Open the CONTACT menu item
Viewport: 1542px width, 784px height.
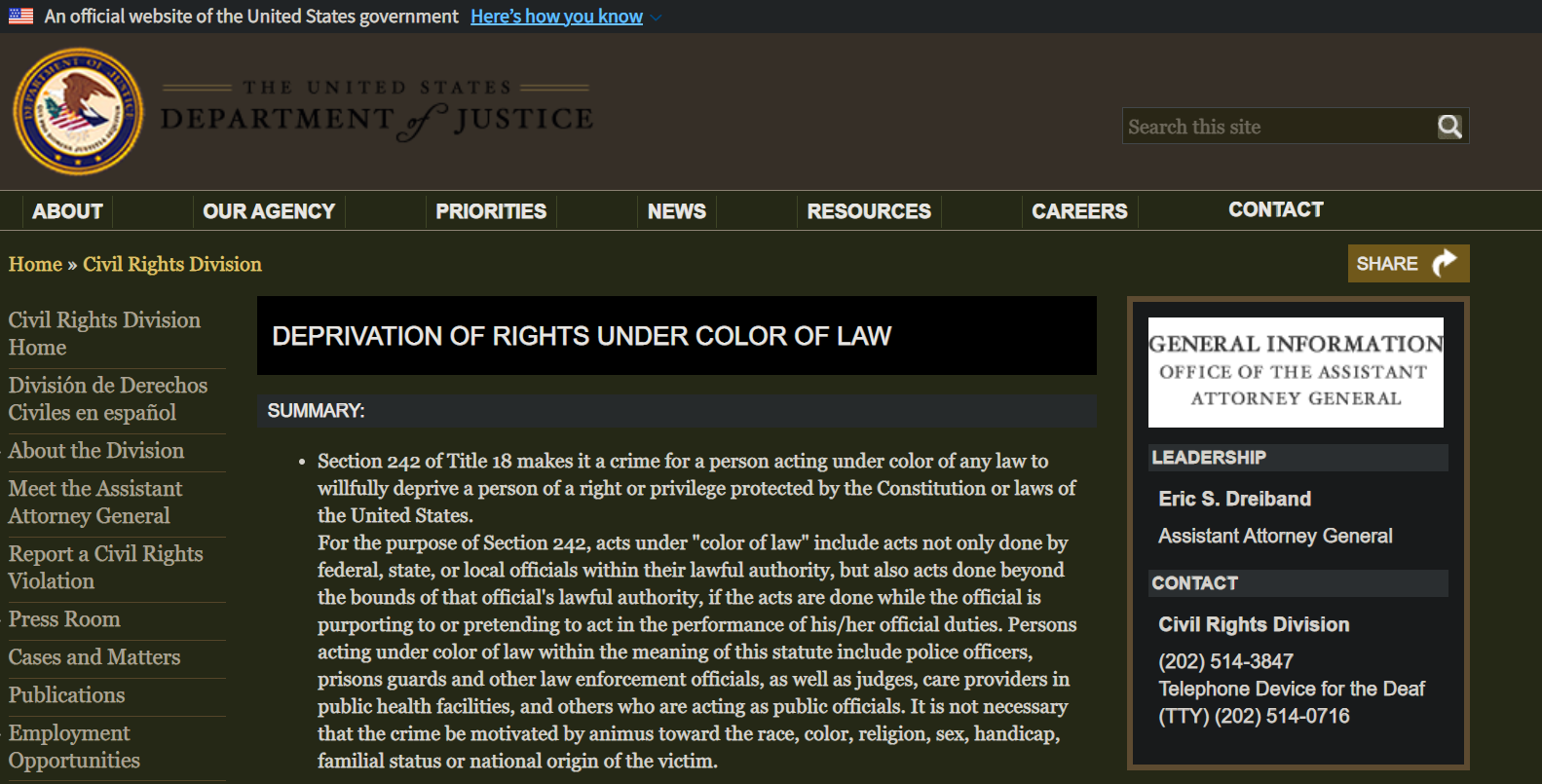(1276, 209)
